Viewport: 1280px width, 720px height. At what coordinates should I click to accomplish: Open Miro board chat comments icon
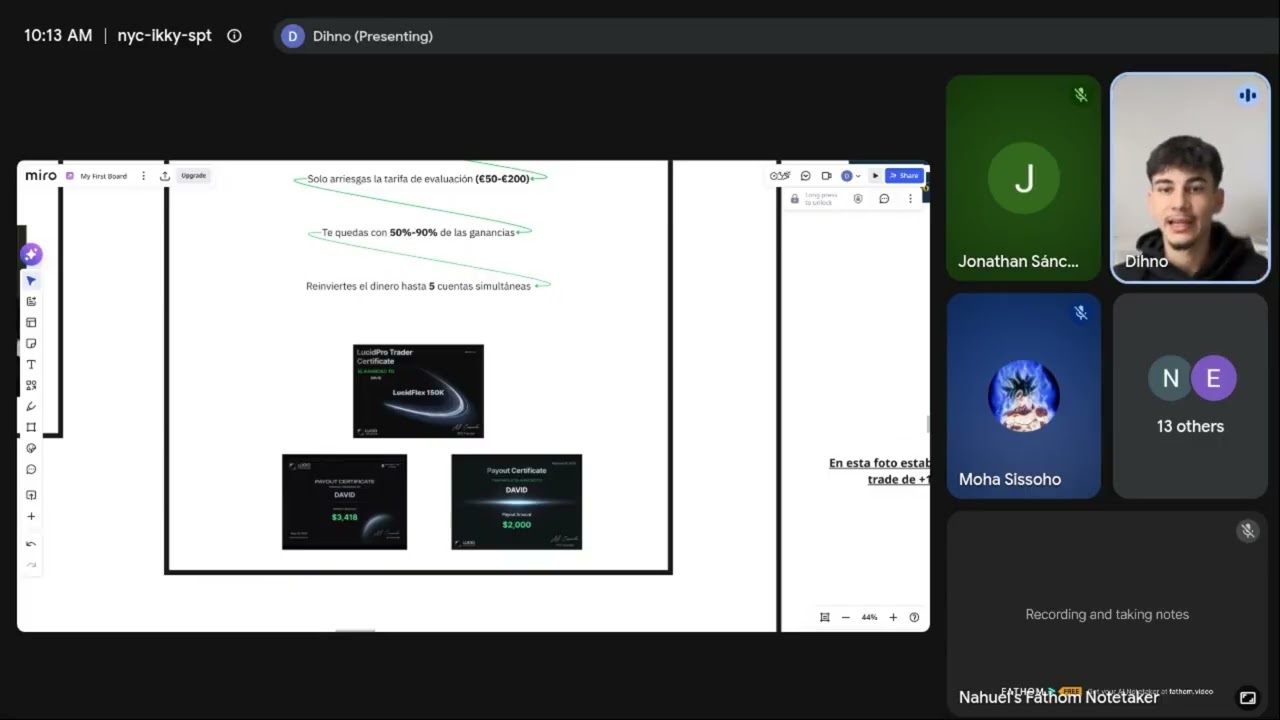[x=806, y=176]
